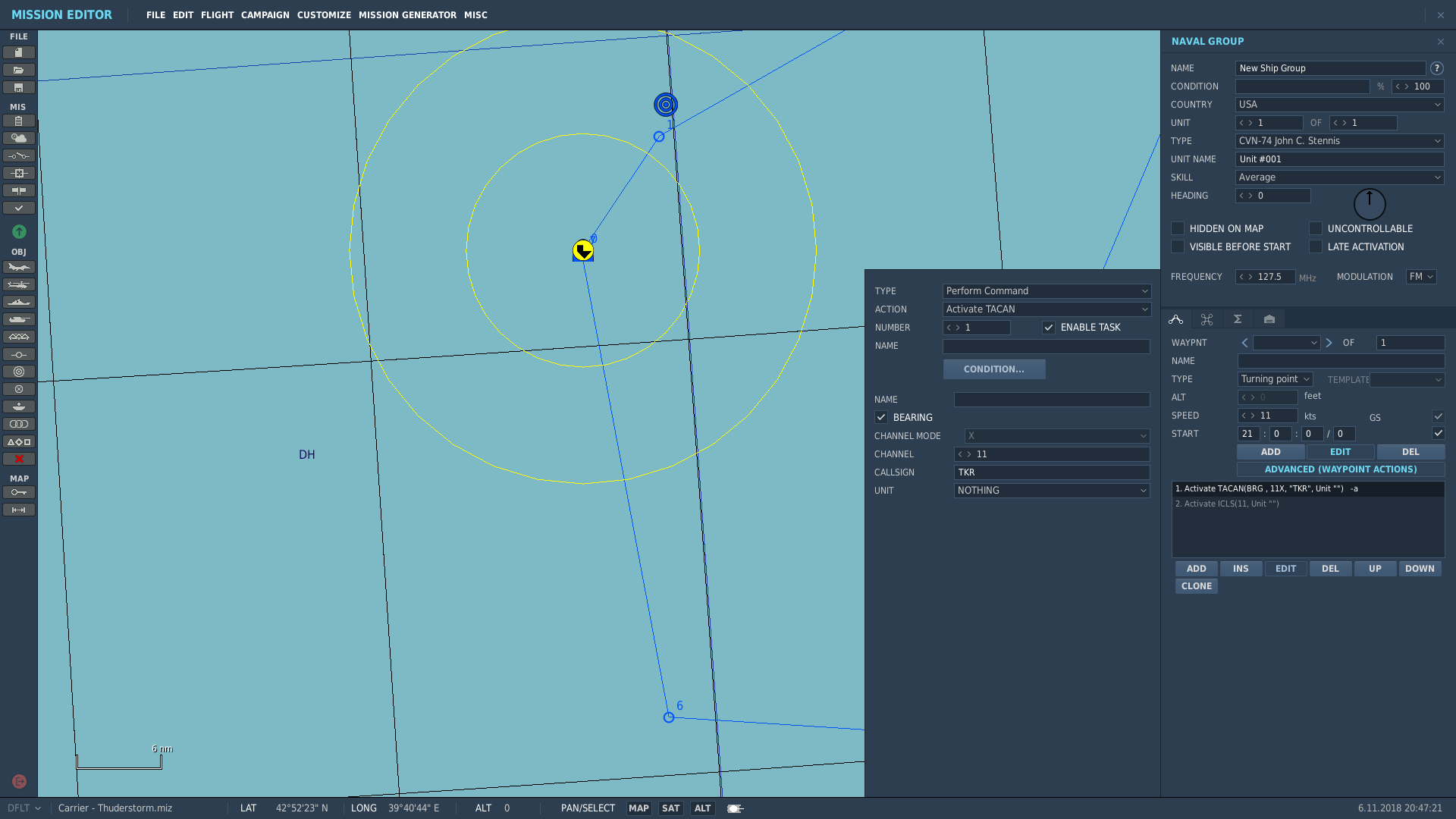Image resolution: width=1456 pixels, height=819 pixels.
Task: Enable the LATE ACTIVATION checkbox
Action: 1316,246
